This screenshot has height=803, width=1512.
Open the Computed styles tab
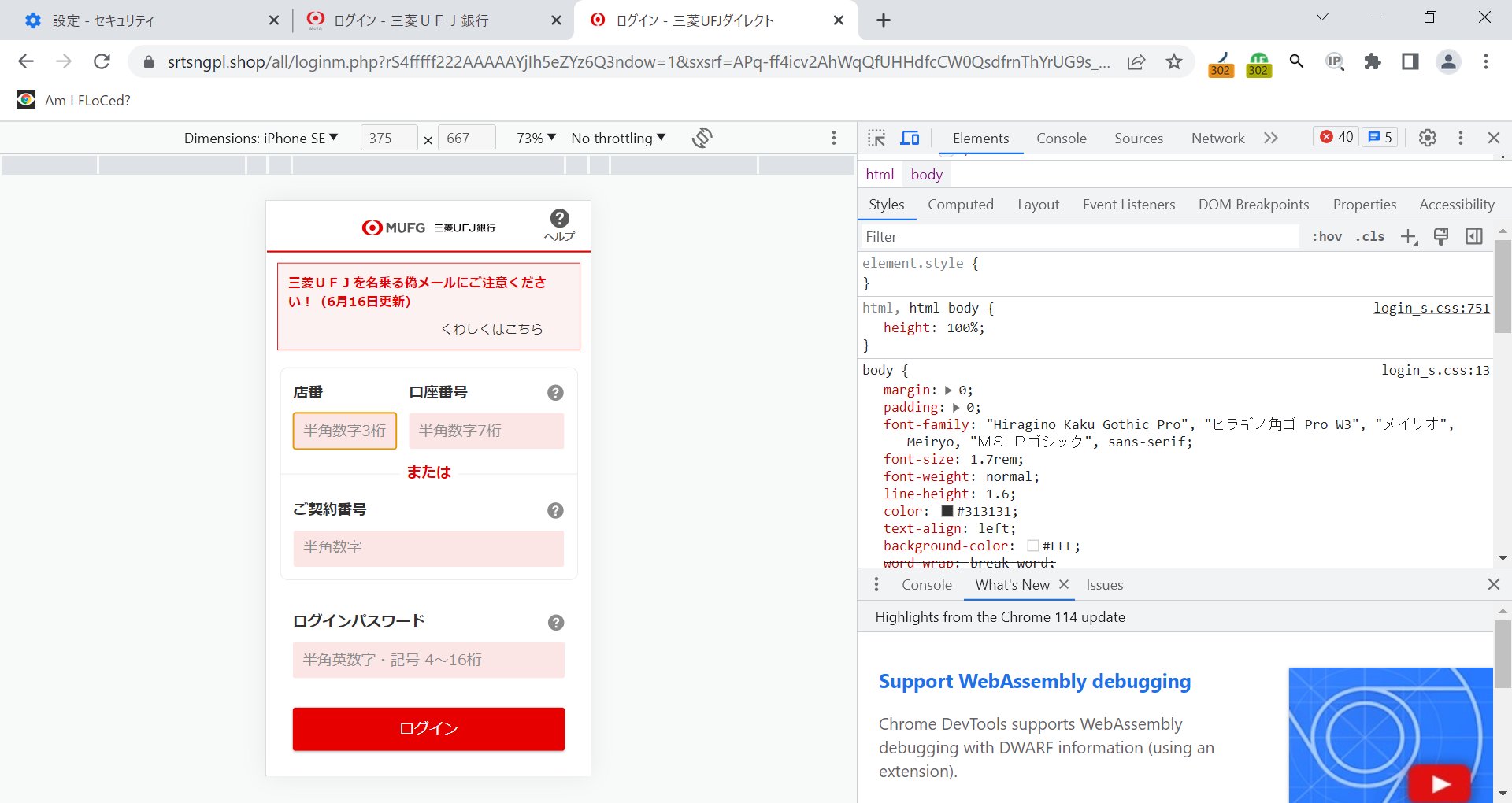961,205
